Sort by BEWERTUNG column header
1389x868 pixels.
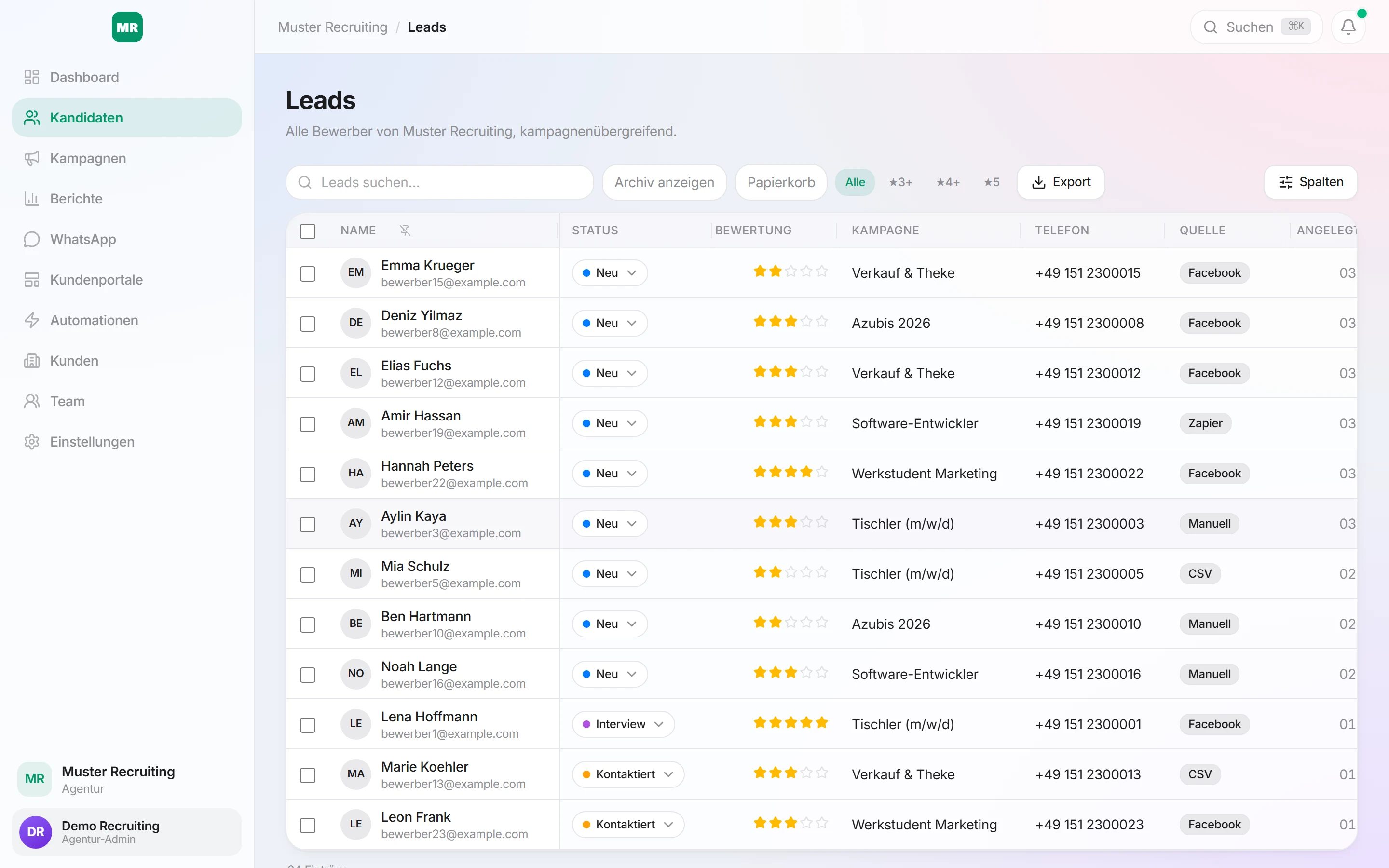click(753, 230)
